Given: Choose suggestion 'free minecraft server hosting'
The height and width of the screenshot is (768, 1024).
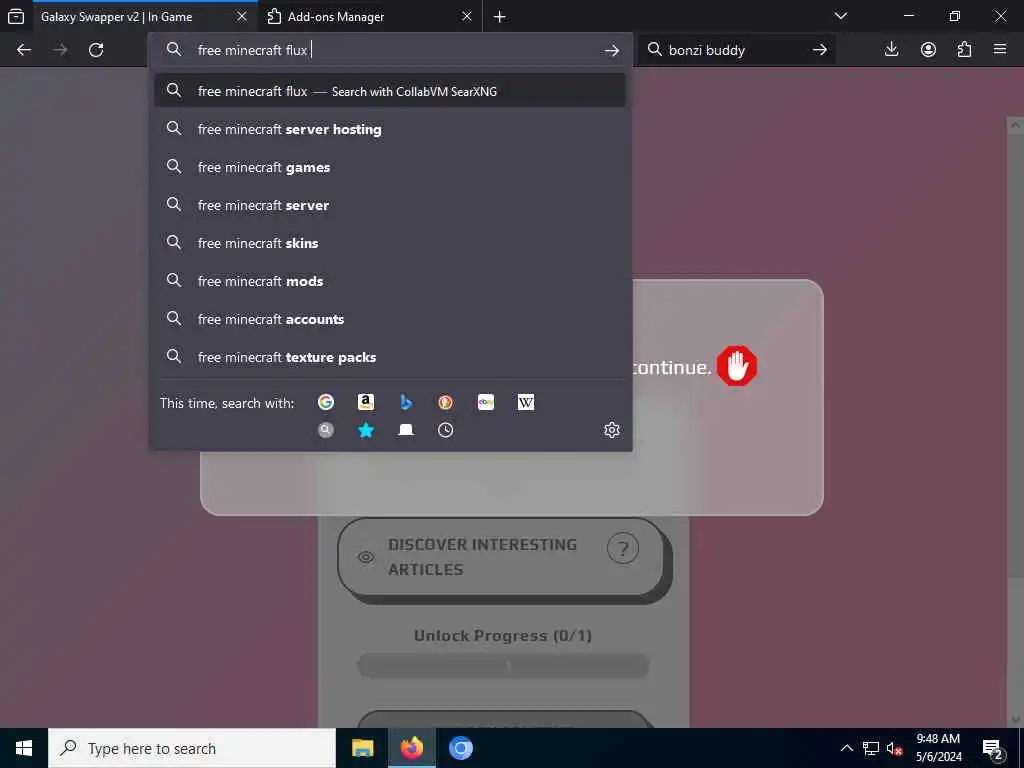Looking at the screenshot, I should pos(390,129).
